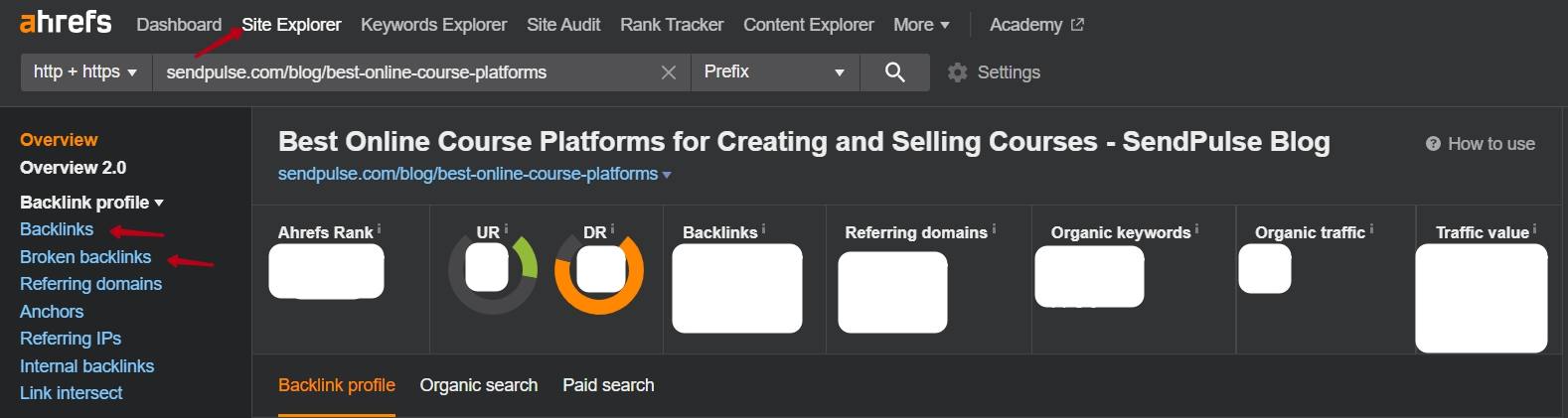Click the Academy external link icon
The image size is (1568, 418).
(1077, 25)
